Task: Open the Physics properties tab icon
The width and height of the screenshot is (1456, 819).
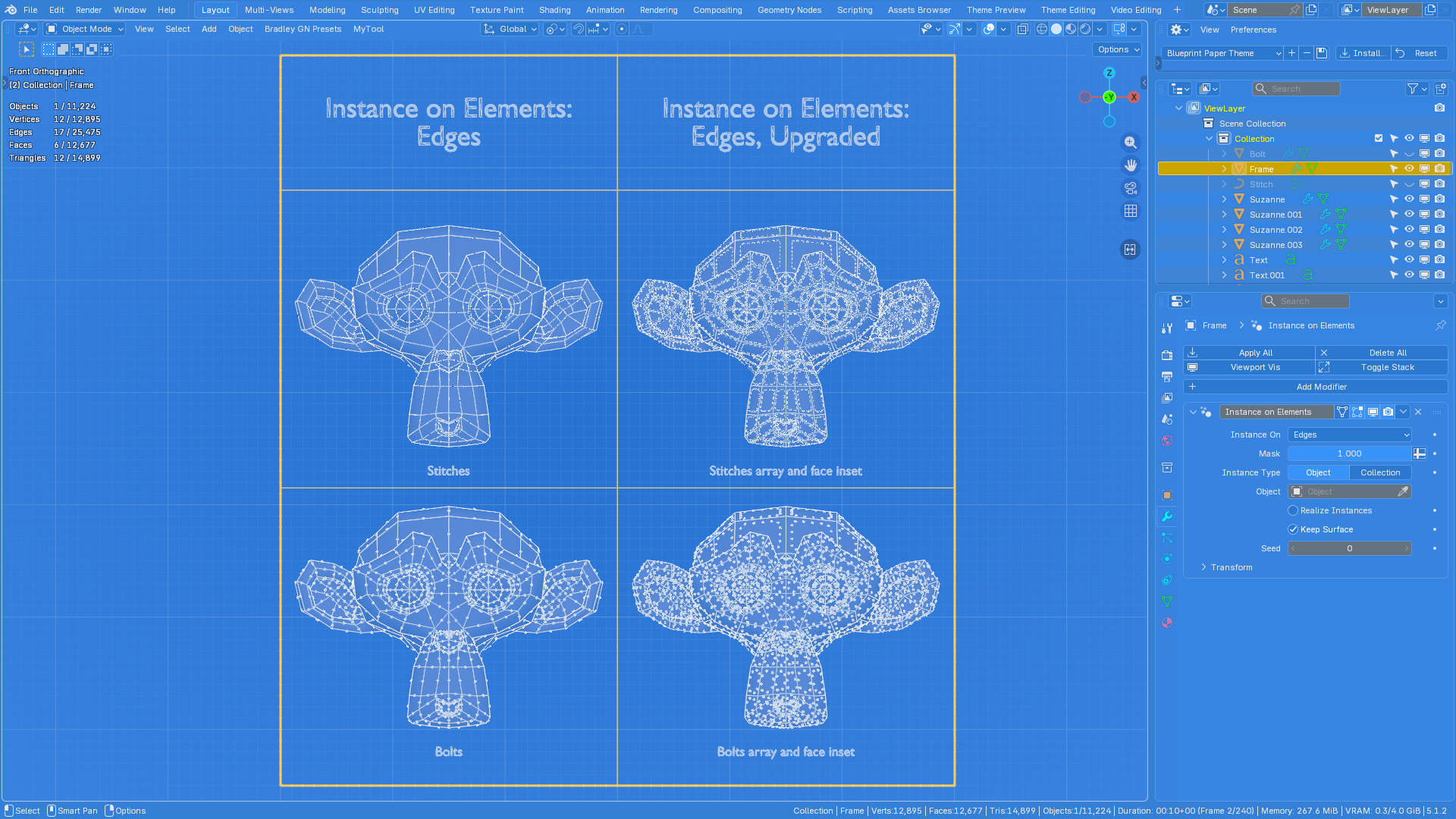Action: coord(1167,559)
